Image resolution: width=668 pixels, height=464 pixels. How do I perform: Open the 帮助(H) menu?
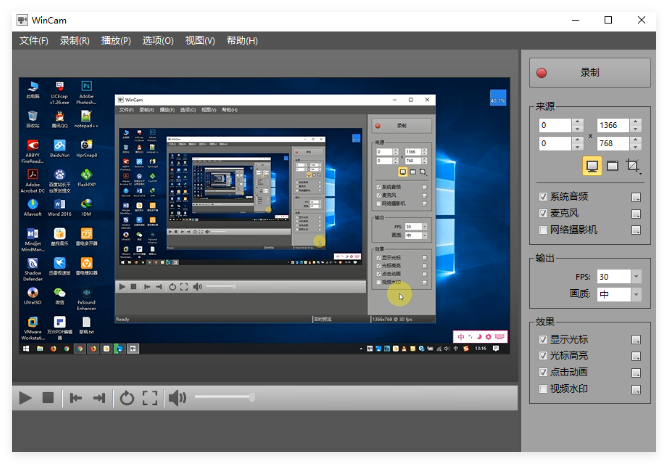[242, 40]
